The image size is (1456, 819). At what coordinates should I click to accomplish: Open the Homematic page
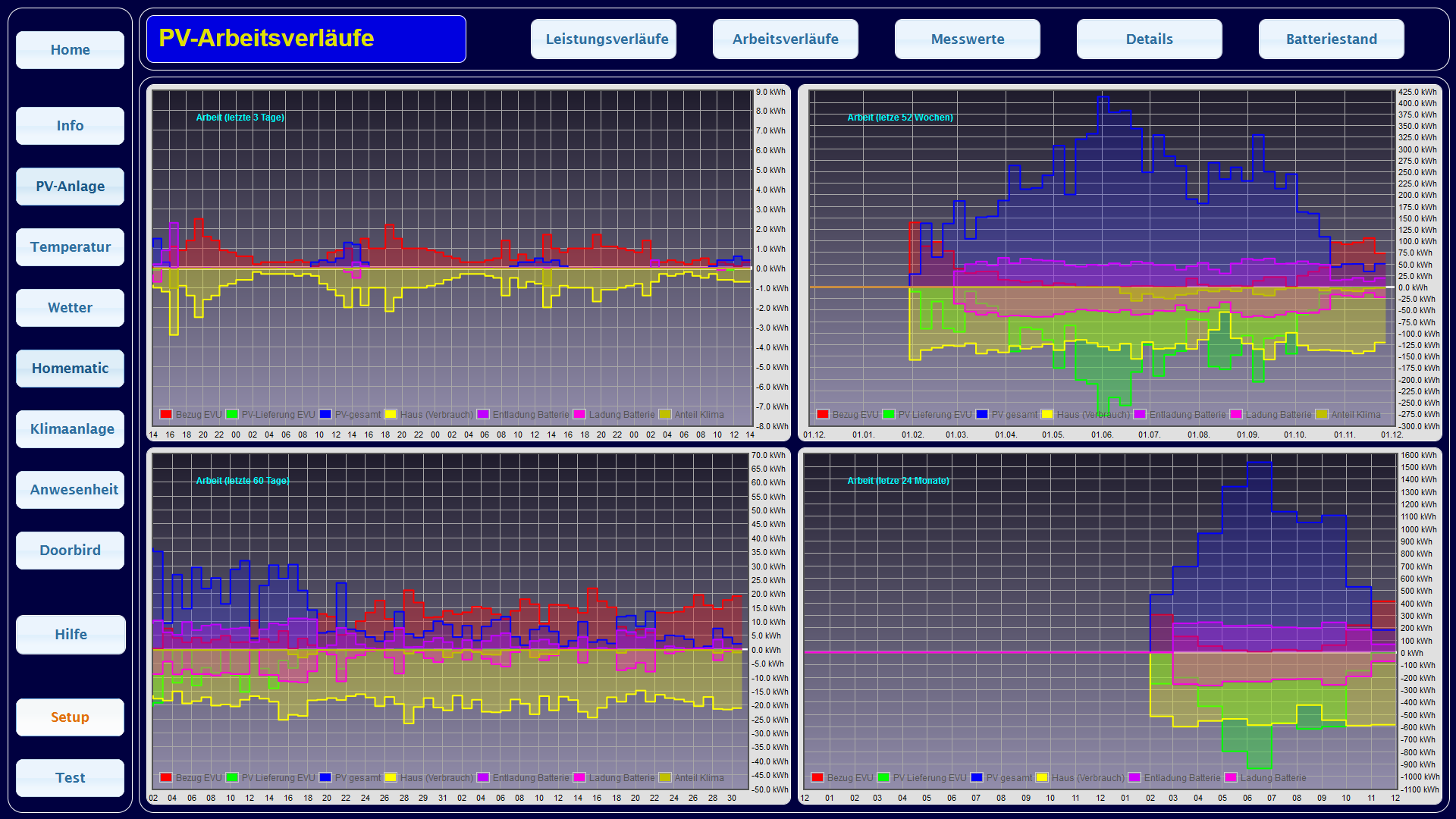pyautogui.click(x=70, y=369)
